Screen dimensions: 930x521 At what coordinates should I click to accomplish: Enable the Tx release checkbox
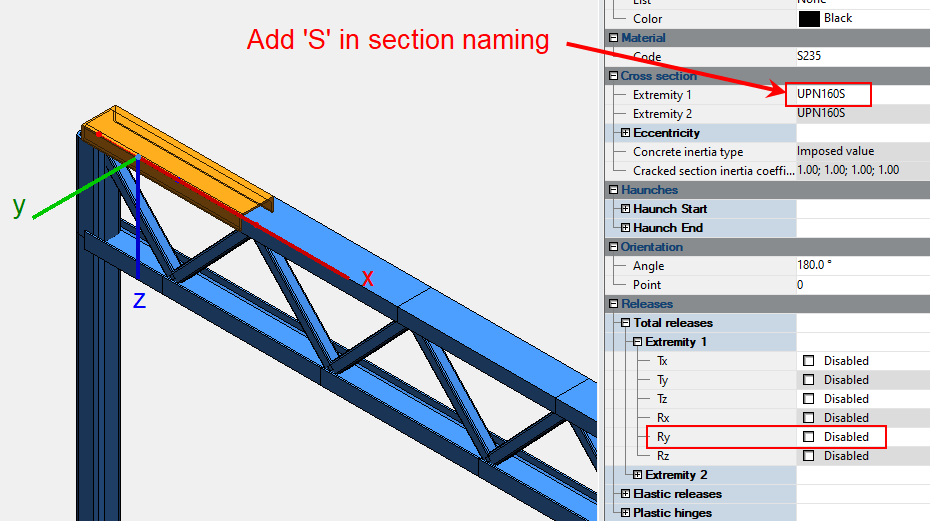coord(809,361)
